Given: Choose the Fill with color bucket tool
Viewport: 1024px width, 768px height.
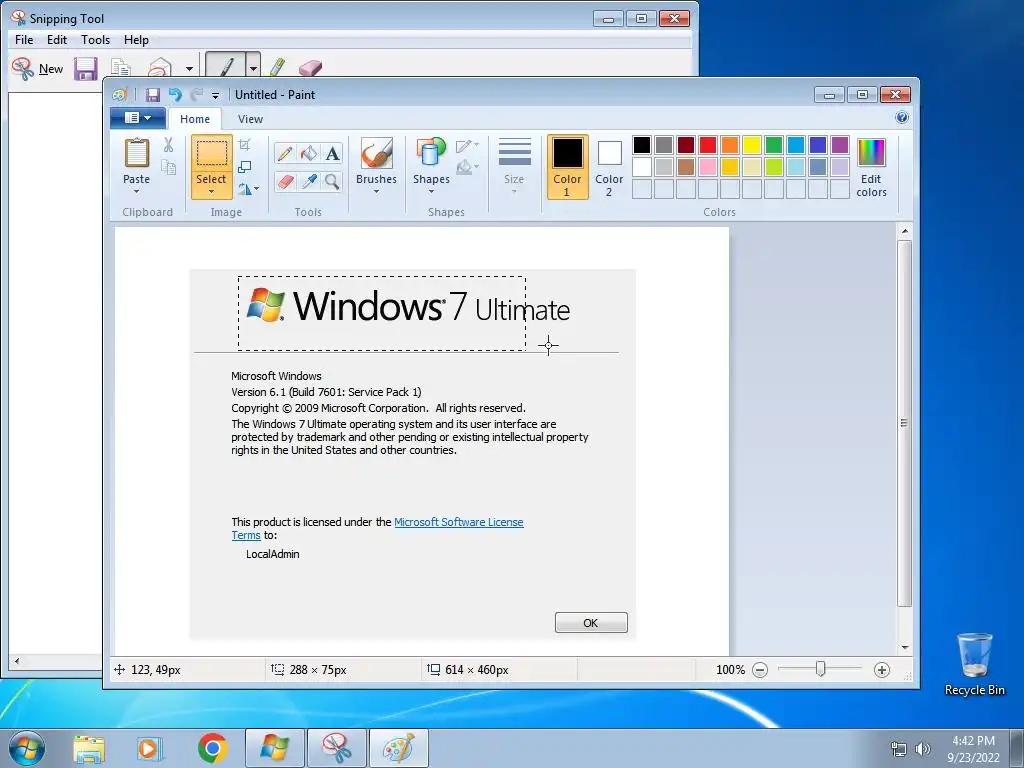Looking at the screenshot, I should (309, 153).
